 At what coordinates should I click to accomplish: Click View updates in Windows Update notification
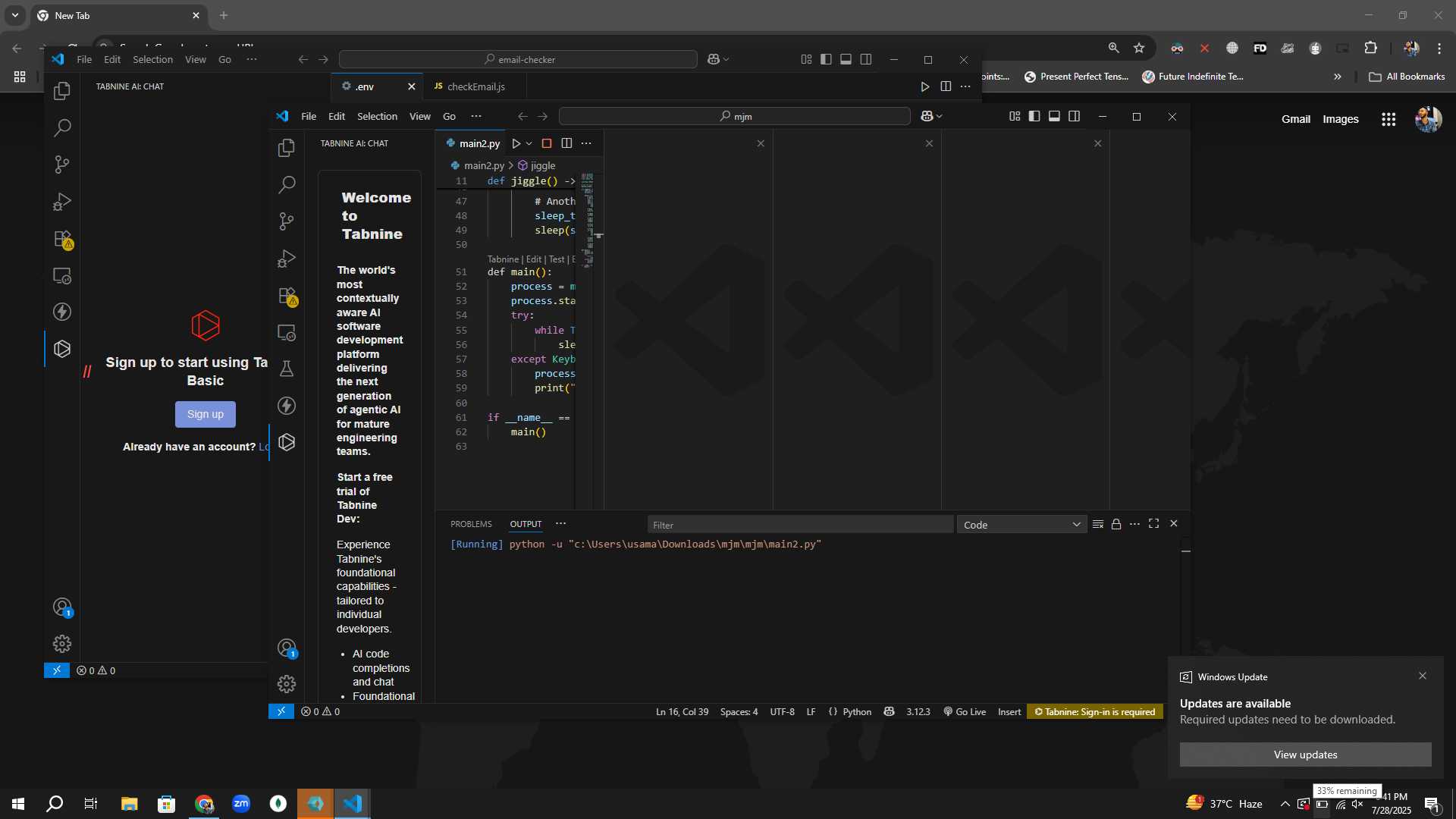[1305, 755]
